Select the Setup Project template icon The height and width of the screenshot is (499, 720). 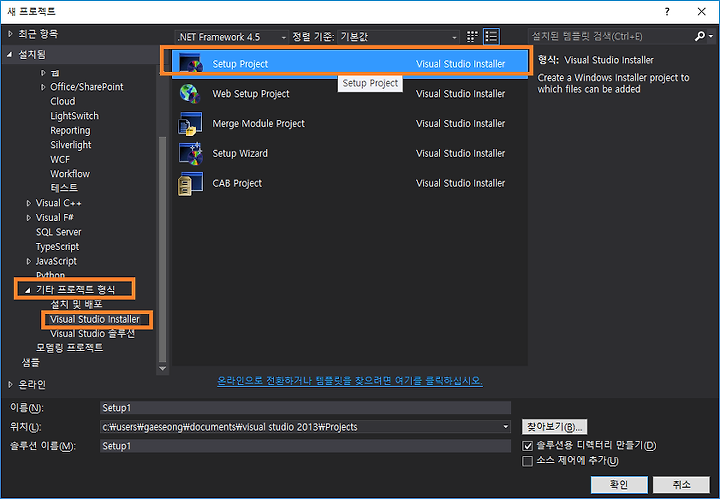click(190, 63)
